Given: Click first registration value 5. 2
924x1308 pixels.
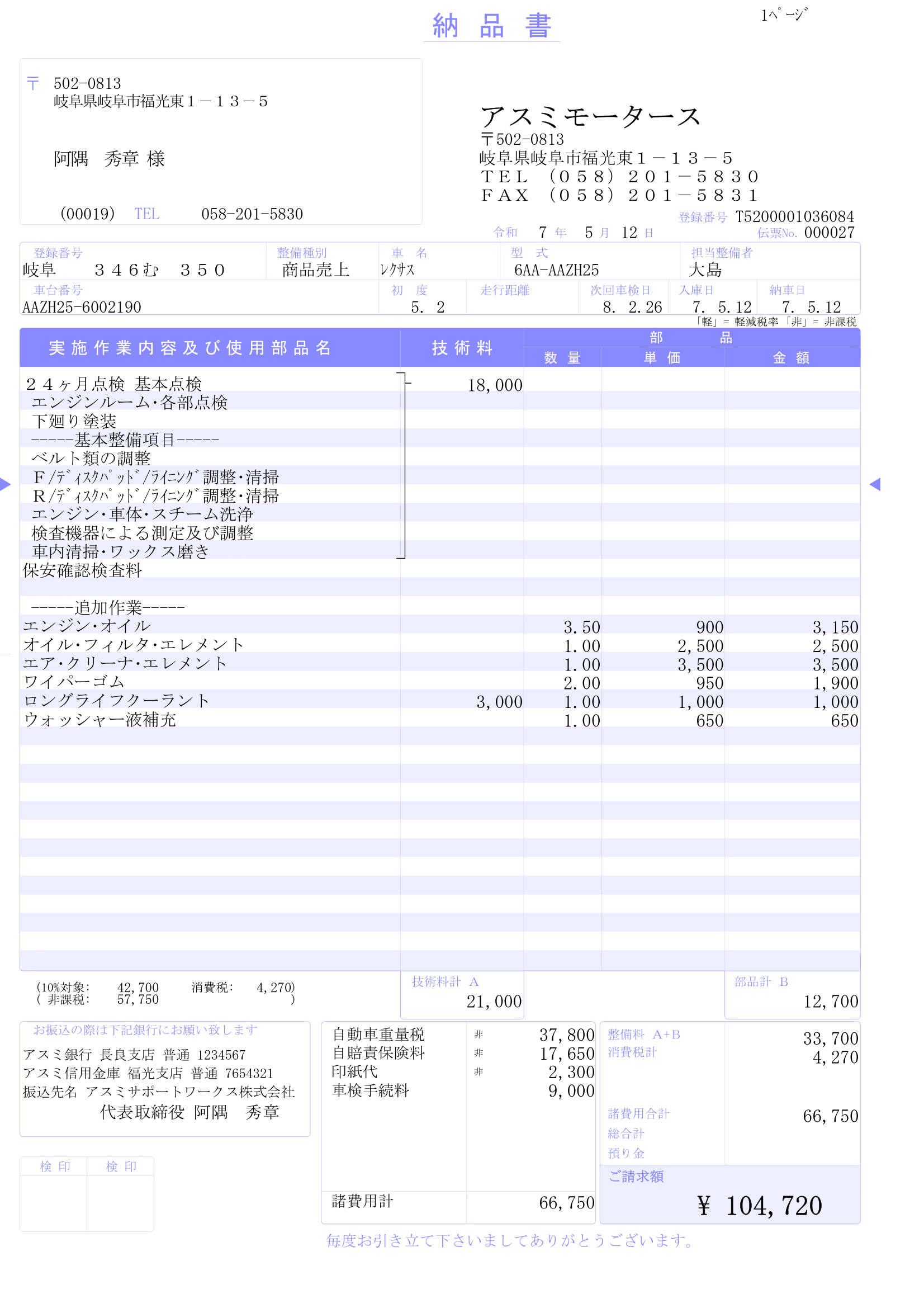Looking at the screenshot, I should pyautogui.click(x=428, y=308).
